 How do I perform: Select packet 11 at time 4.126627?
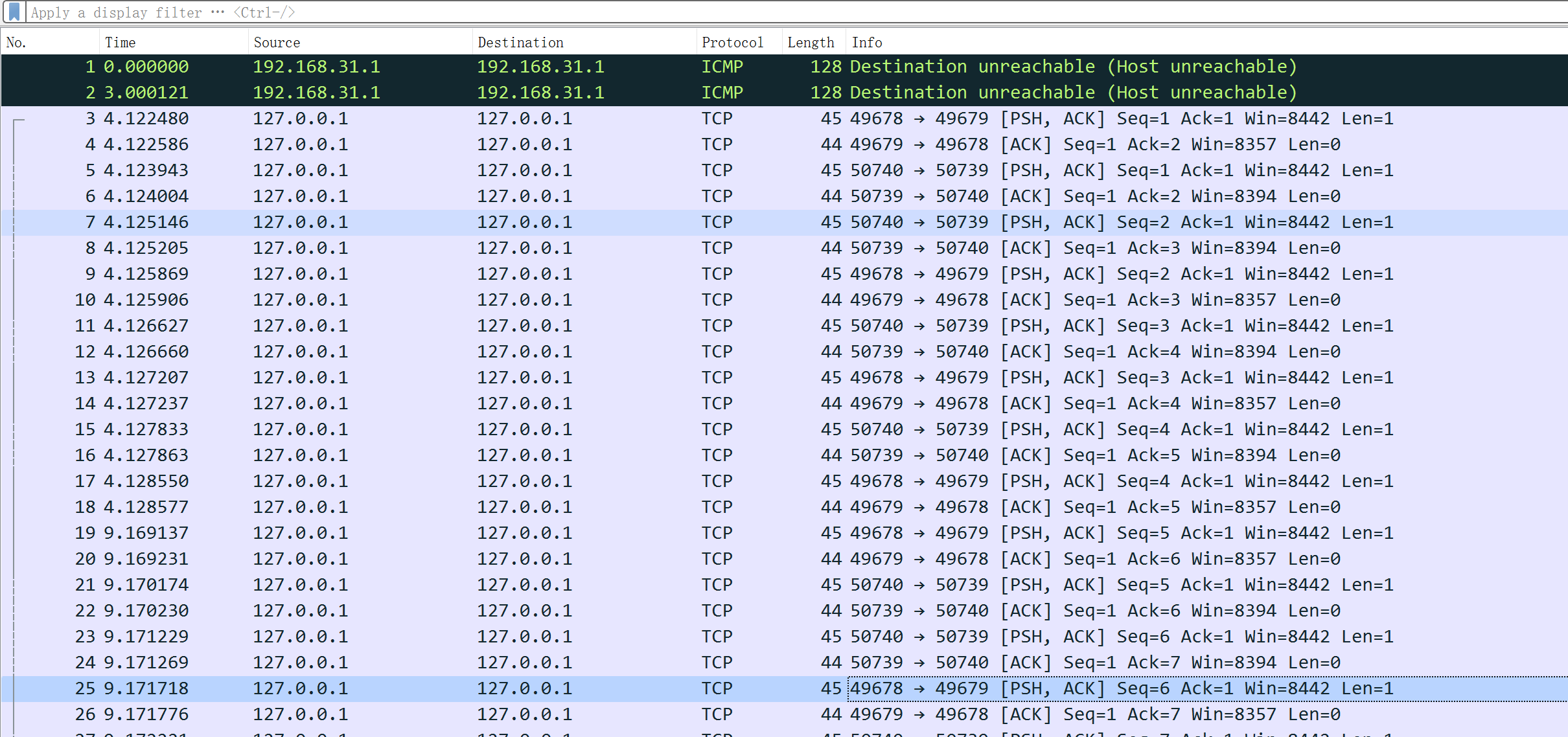click(784, 326)
